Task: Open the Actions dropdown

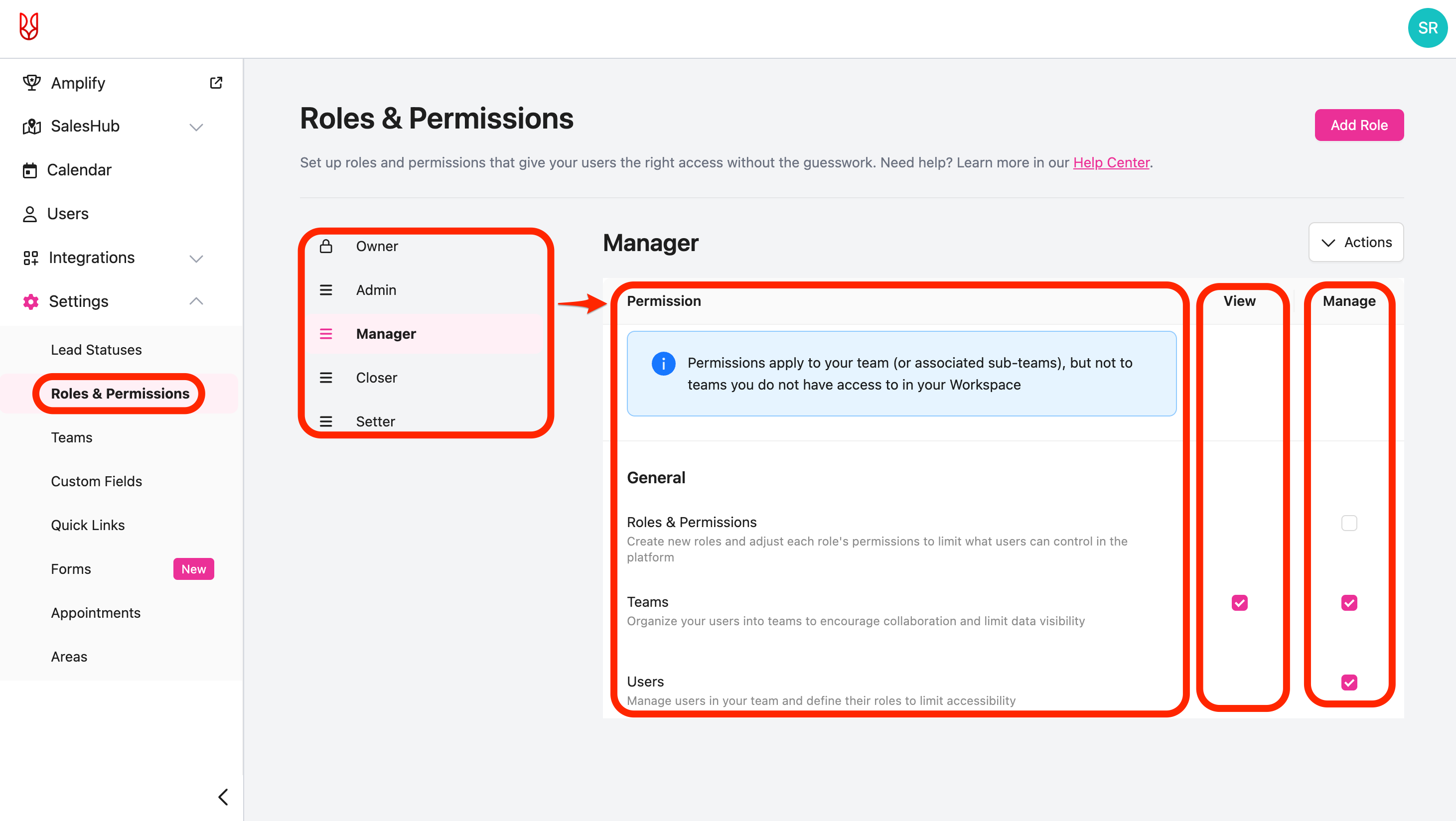Action: pyautogui.click(x=1355, y=243)
